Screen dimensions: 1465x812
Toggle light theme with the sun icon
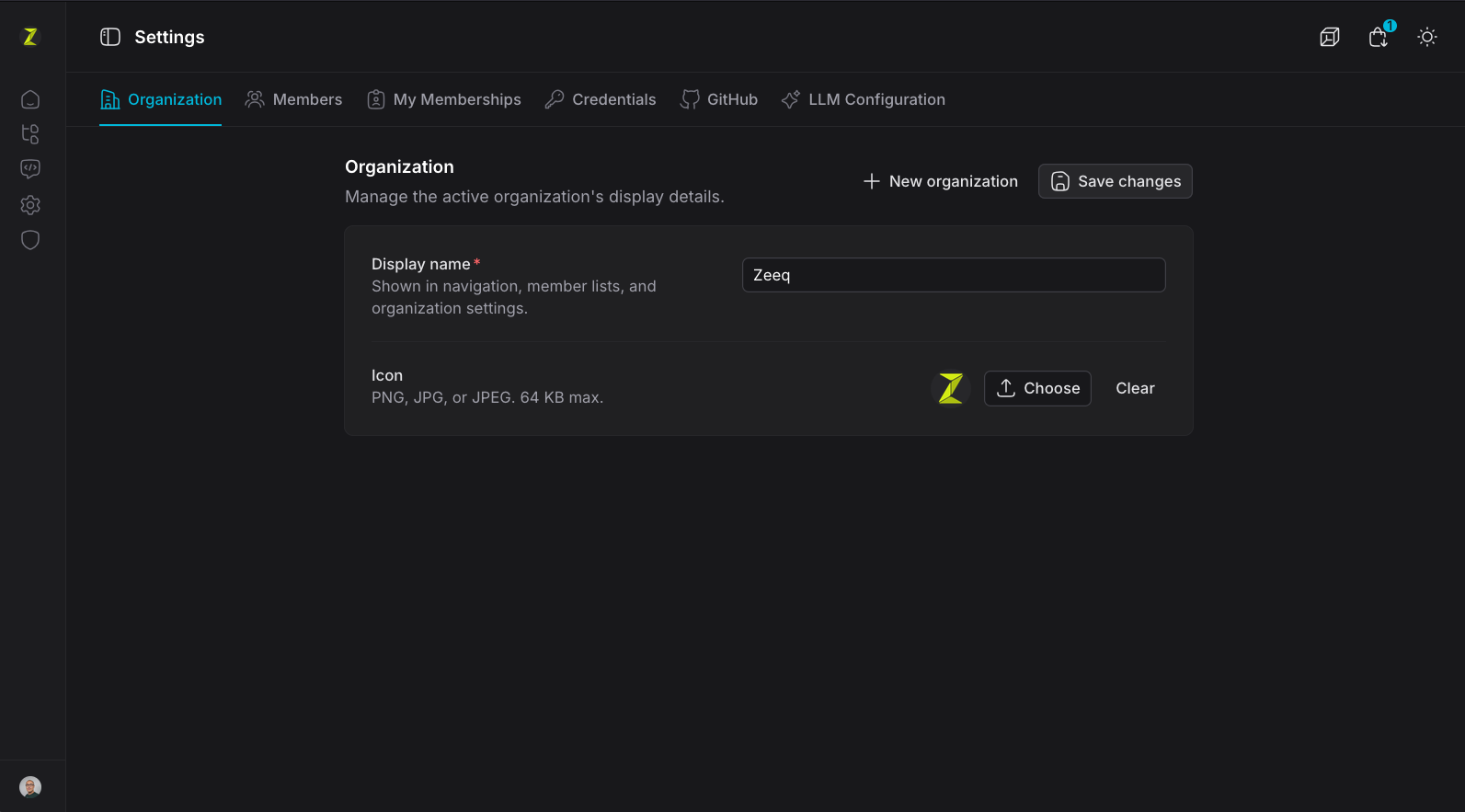point(1427,37)
